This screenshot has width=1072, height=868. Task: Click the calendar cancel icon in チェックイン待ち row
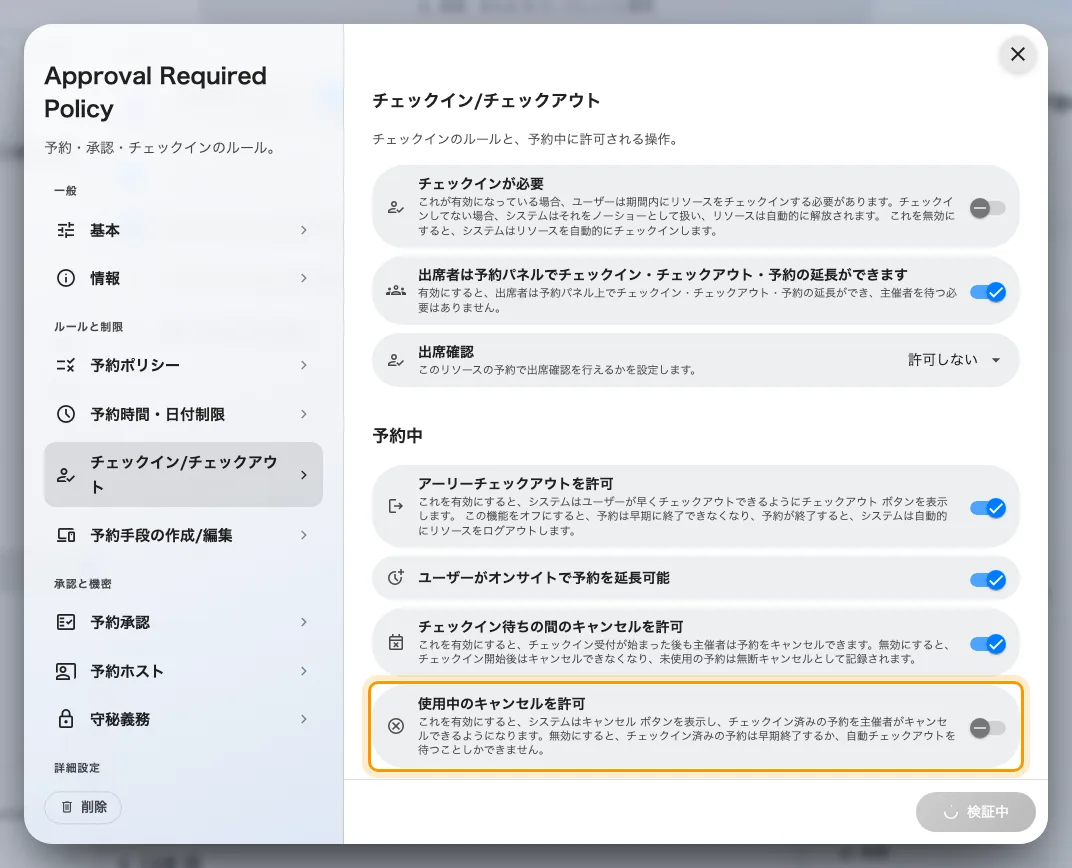tap(396, 642)
